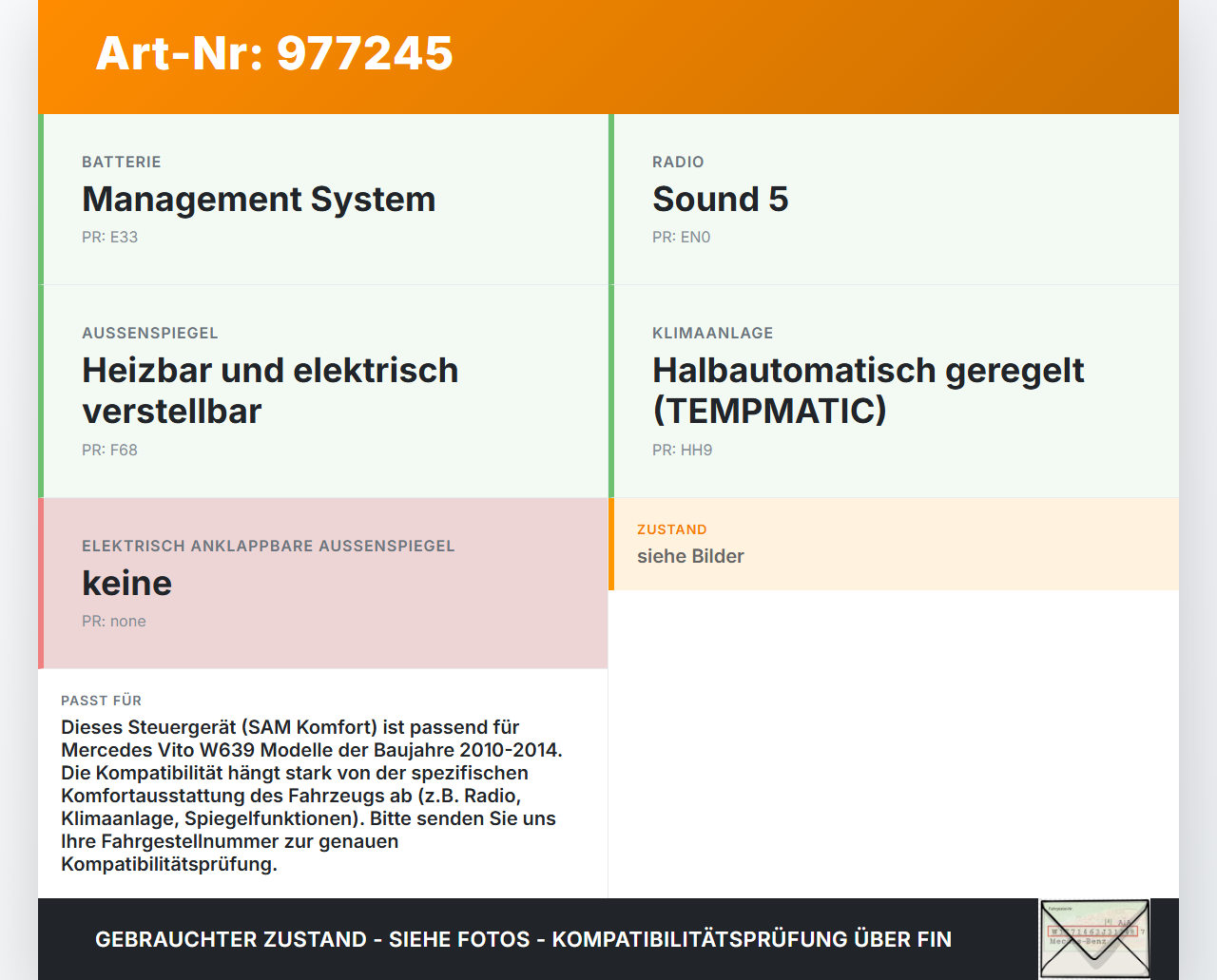Click the 'Management System' title text
This screenshot has height=980, width=1217.
[259, 200]
